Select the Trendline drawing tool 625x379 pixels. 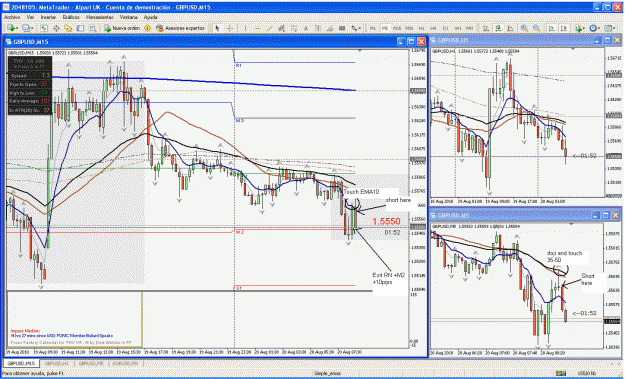tap(270, 28)
